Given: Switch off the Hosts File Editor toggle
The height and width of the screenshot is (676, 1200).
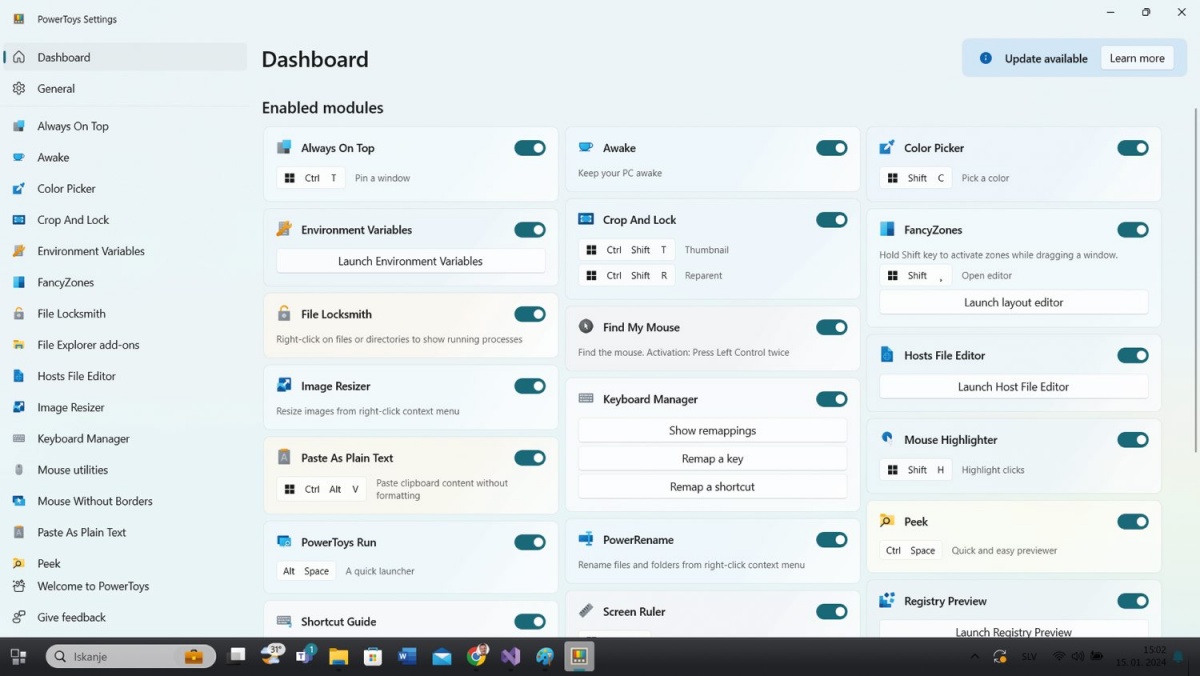Looking at the screenshot, I should [x=1133, y=355].
